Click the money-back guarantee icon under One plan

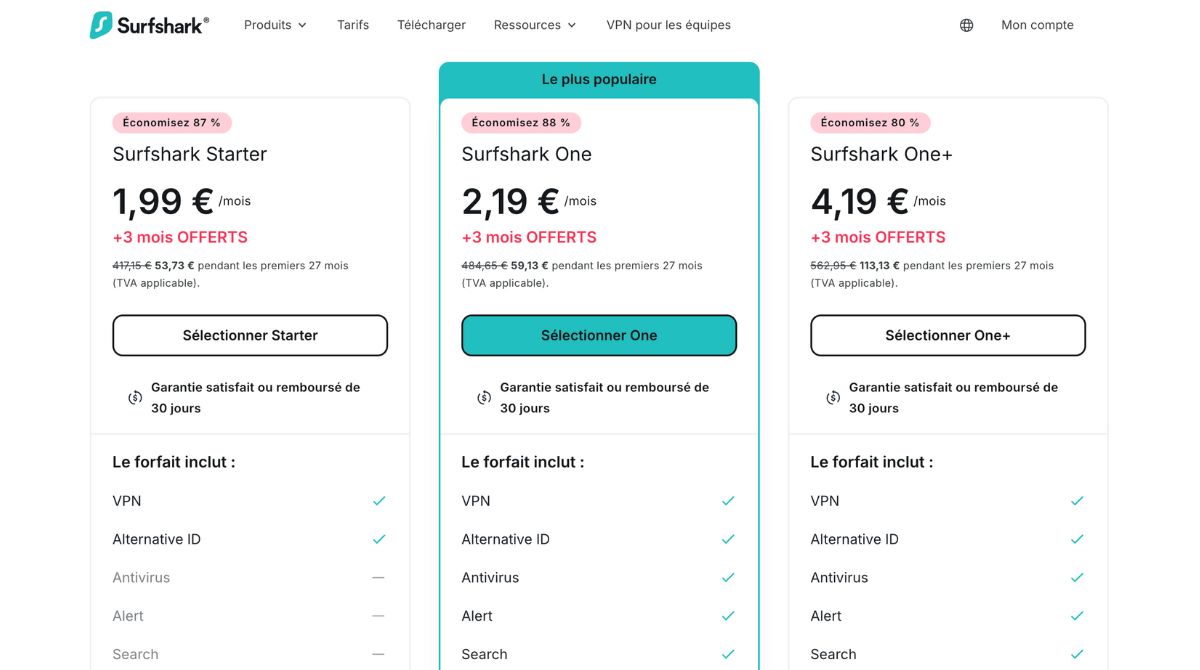pyautogui.click(x=484, y=397)
